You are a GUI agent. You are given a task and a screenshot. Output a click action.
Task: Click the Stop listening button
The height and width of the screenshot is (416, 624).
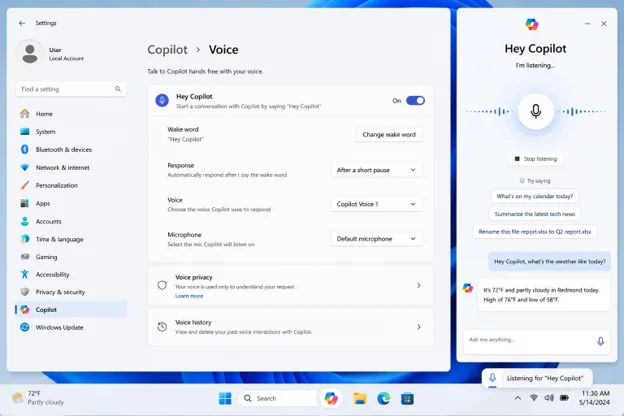536,159
